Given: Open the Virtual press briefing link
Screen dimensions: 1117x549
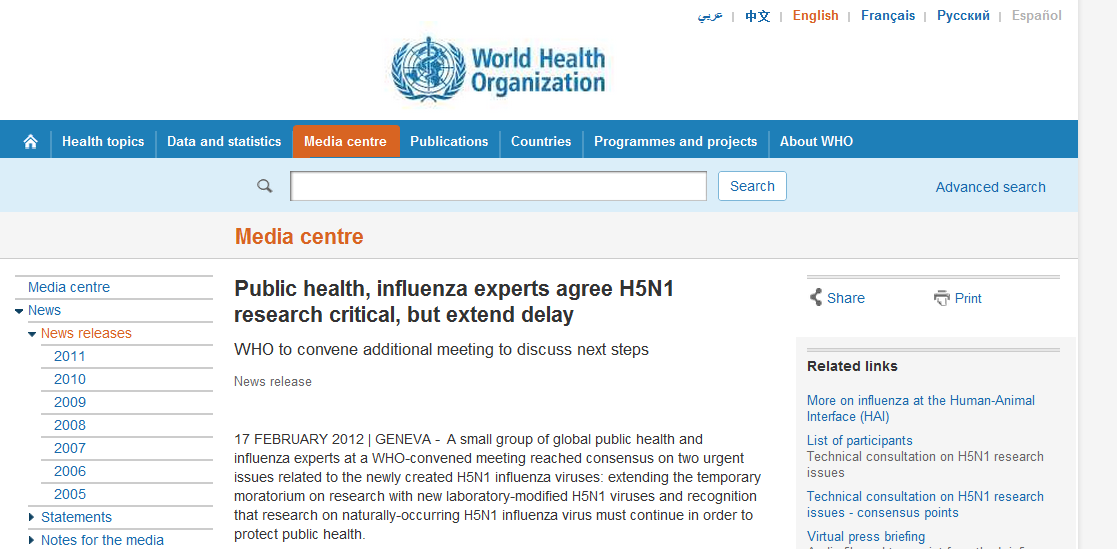Looking at the screenshot, I should pyautogui.click(x=866, y=536).
